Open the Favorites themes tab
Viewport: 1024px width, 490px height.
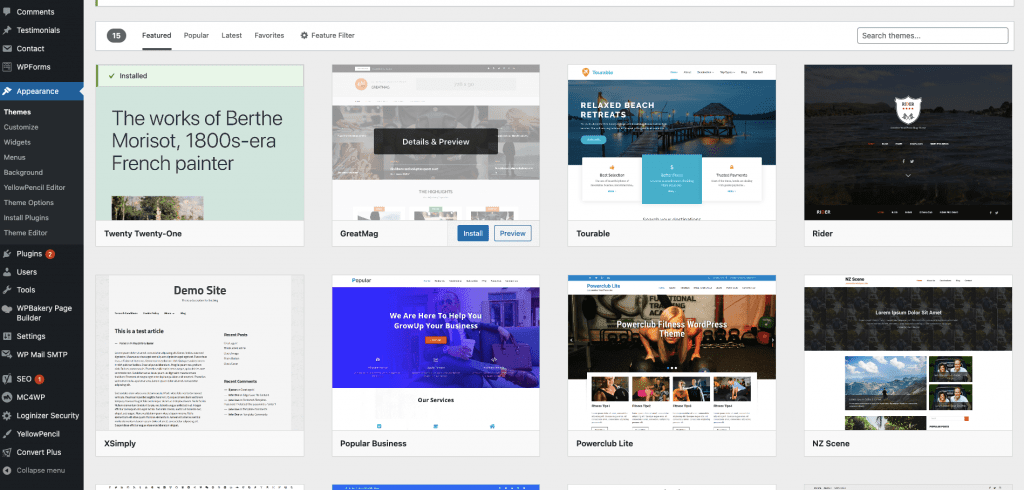(x=269, y=36)
